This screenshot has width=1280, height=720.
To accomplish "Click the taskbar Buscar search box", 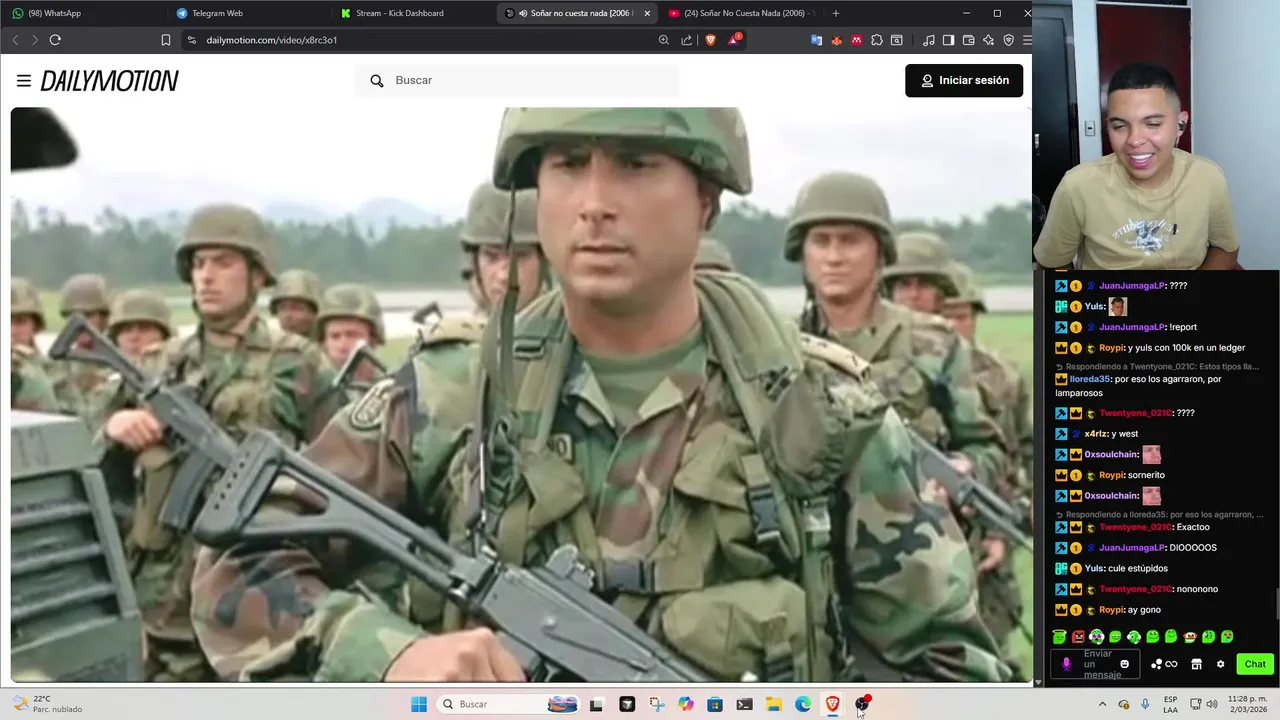I will pos(509,704).
